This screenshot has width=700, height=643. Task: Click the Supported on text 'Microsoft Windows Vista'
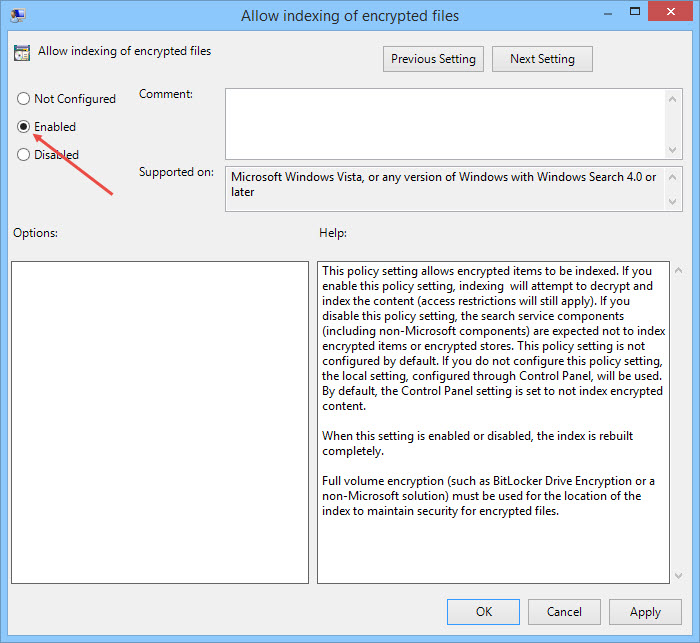(x=296, y=177)
